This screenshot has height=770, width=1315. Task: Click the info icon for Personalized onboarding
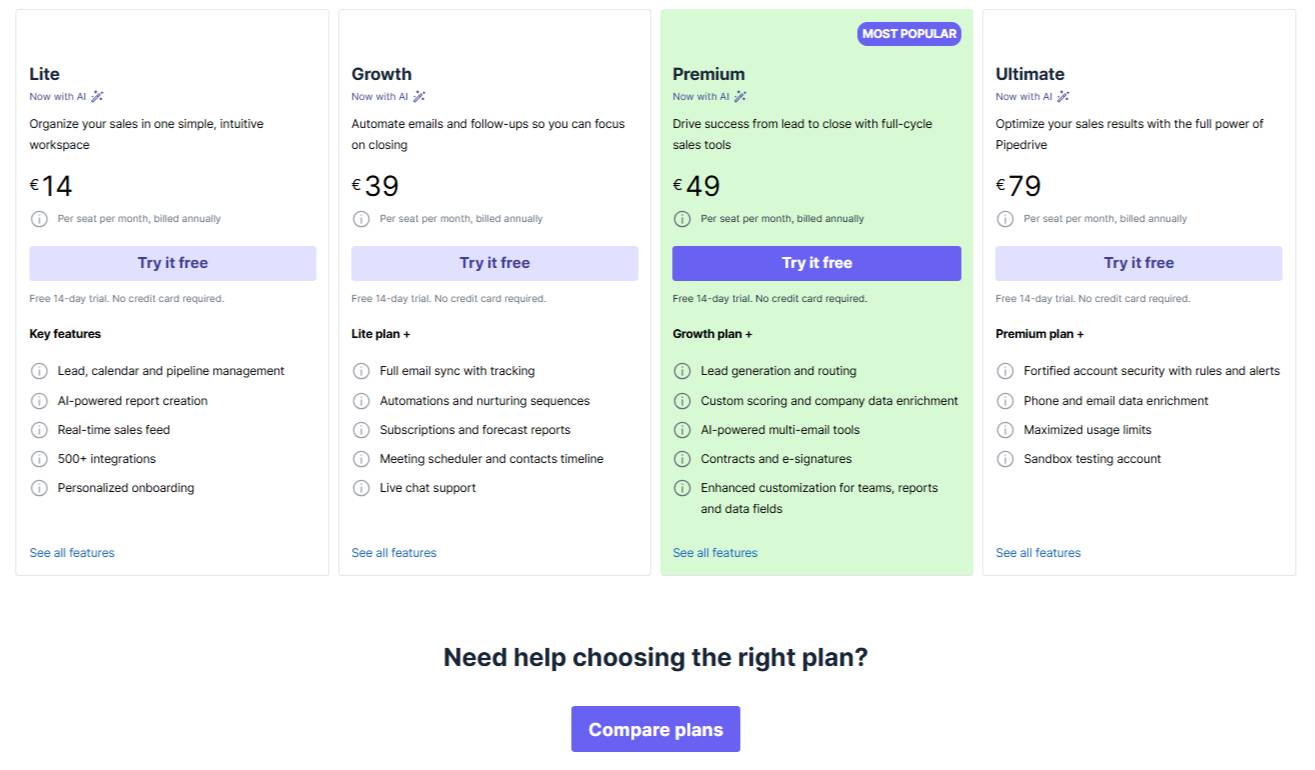[39, 488]
